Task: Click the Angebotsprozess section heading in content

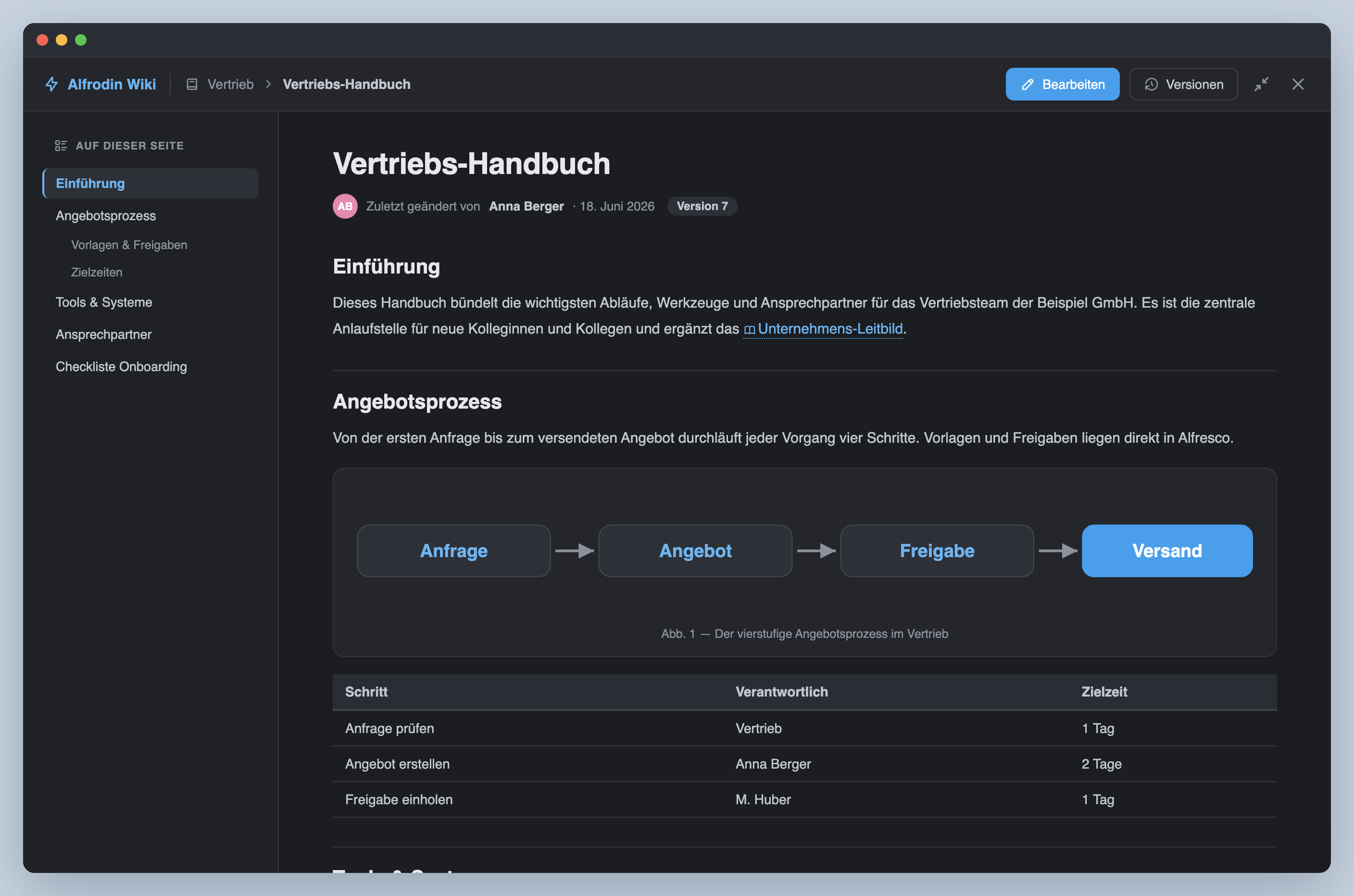Action: point(417,402)
